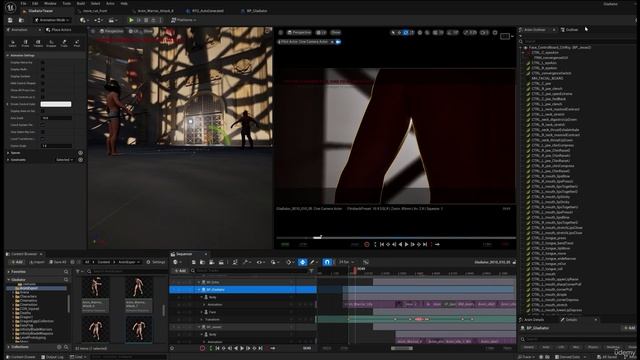Image resolution: width=640 pixels, height=360 pixels.
Task: Open the Build menu
Action: point(81,3)
